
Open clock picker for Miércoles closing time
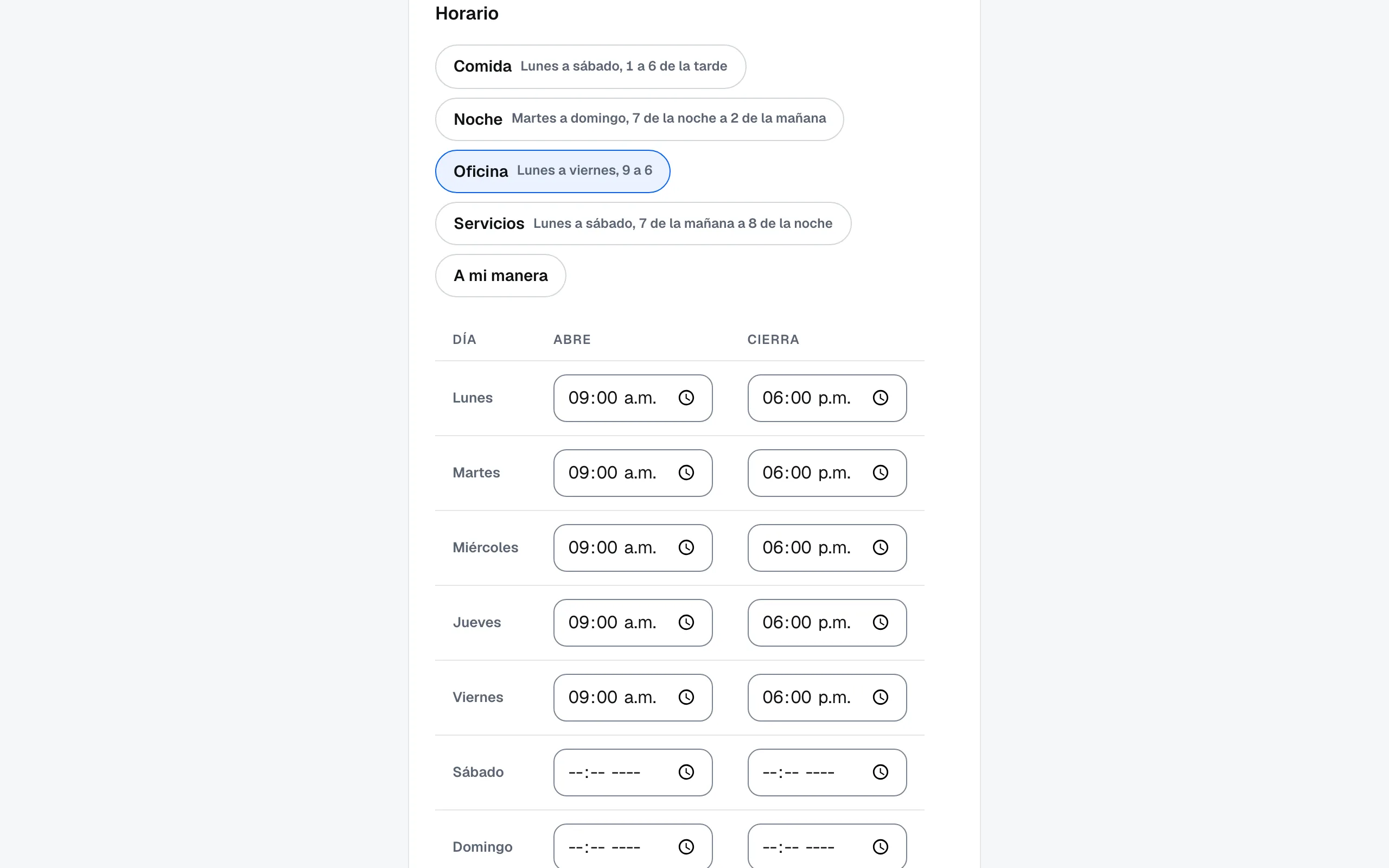(x=880, y=548)
